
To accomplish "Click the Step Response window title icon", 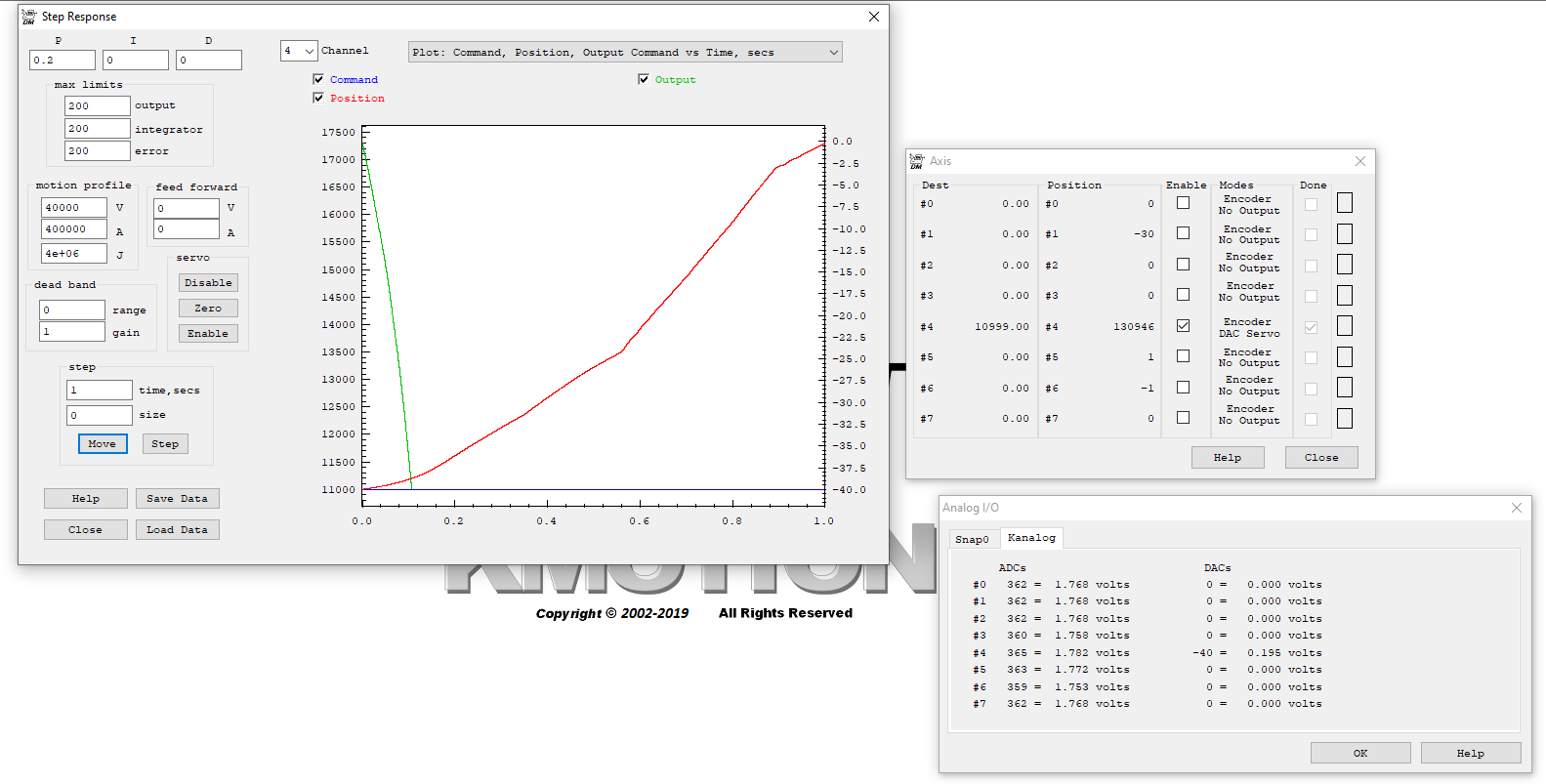I will [29, 17].
